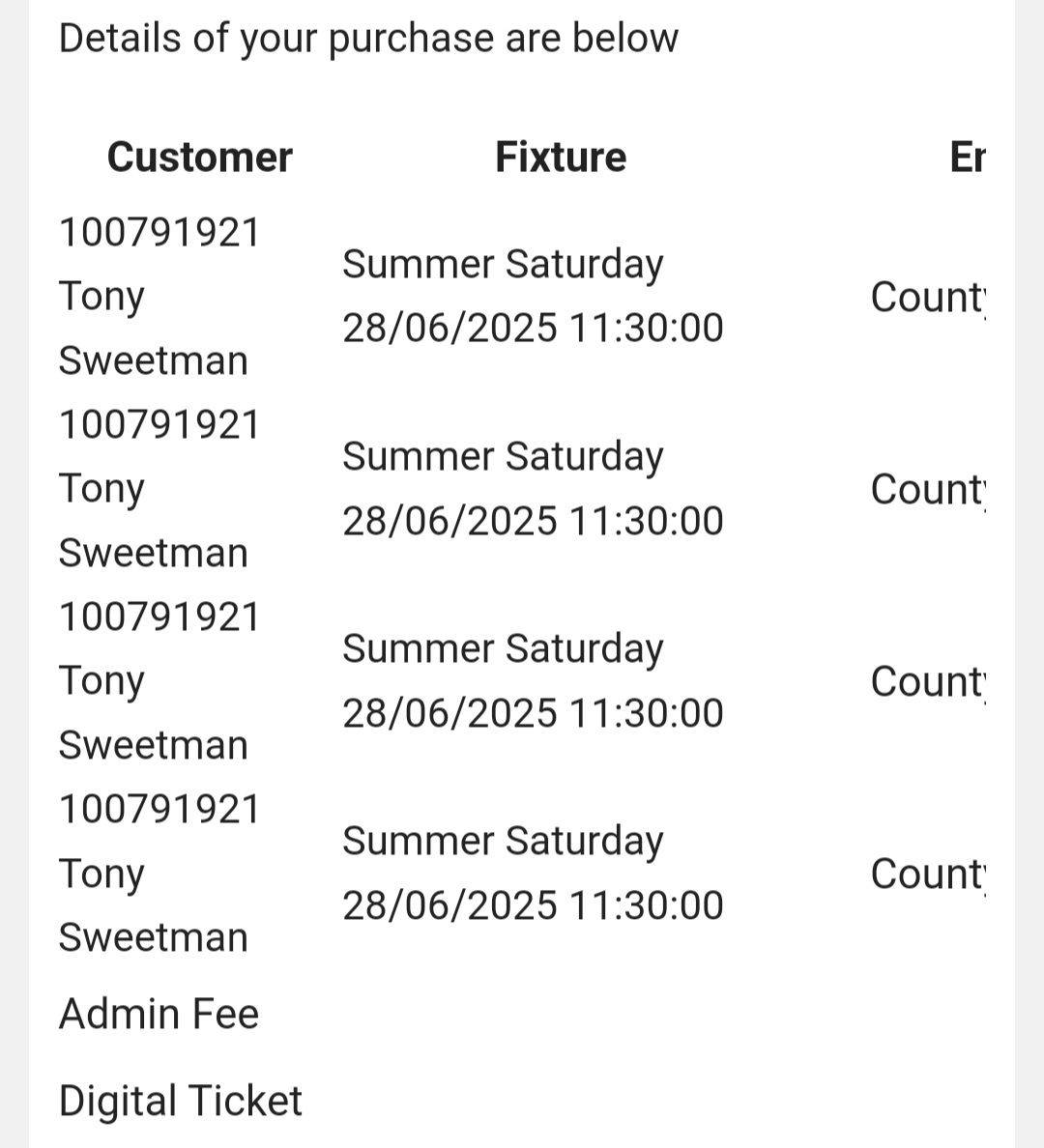
Task: Select customer number in fourth row
Action: (x=159, y=810)
